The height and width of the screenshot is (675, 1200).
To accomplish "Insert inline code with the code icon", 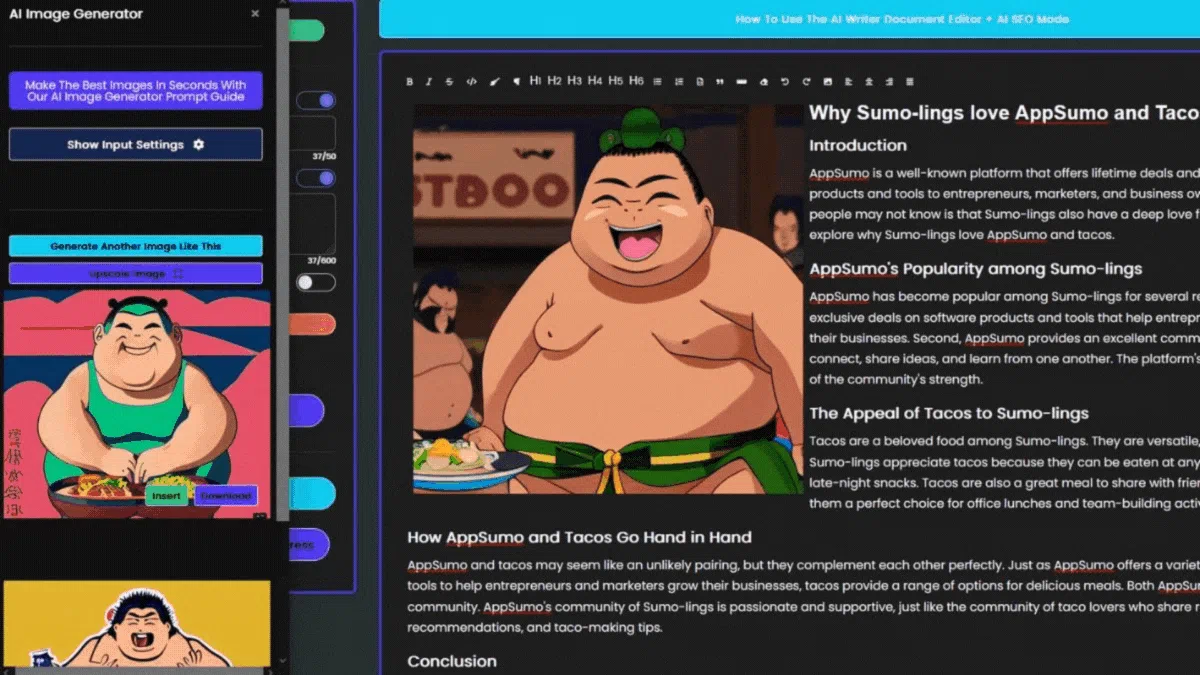I will [x=471, y=81].
